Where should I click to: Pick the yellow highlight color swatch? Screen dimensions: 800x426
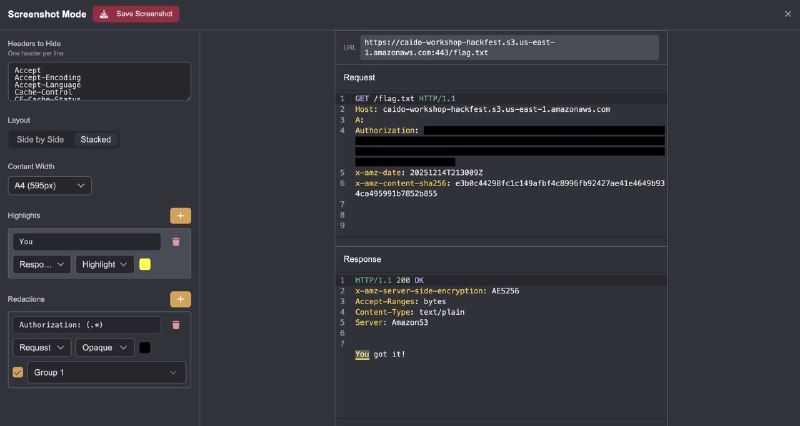(145, 264)
